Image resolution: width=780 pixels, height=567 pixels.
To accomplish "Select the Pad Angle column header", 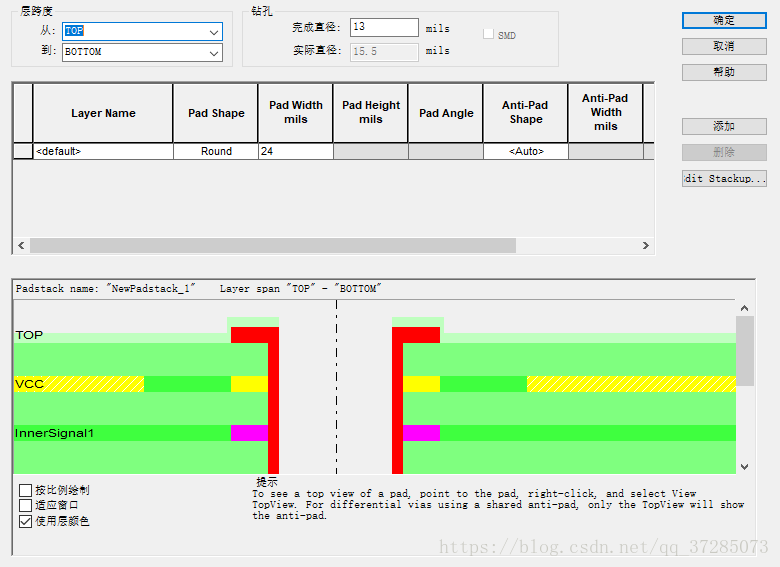I will [x=446, y=113].
